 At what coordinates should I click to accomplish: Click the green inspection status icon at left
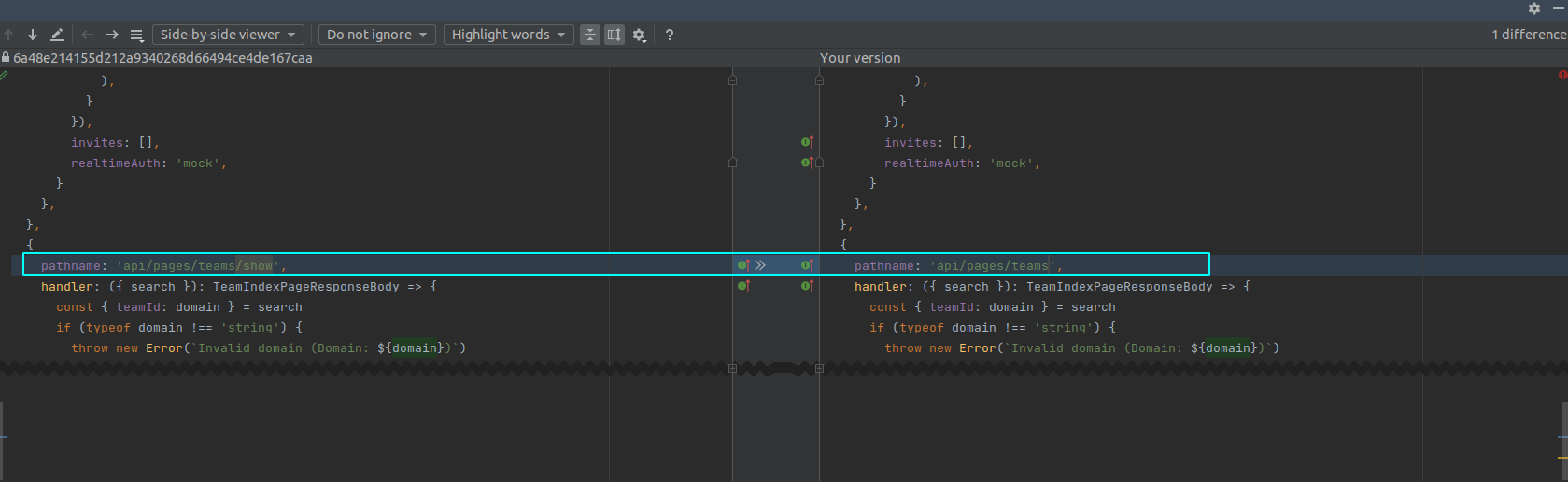tap(4, 75)
